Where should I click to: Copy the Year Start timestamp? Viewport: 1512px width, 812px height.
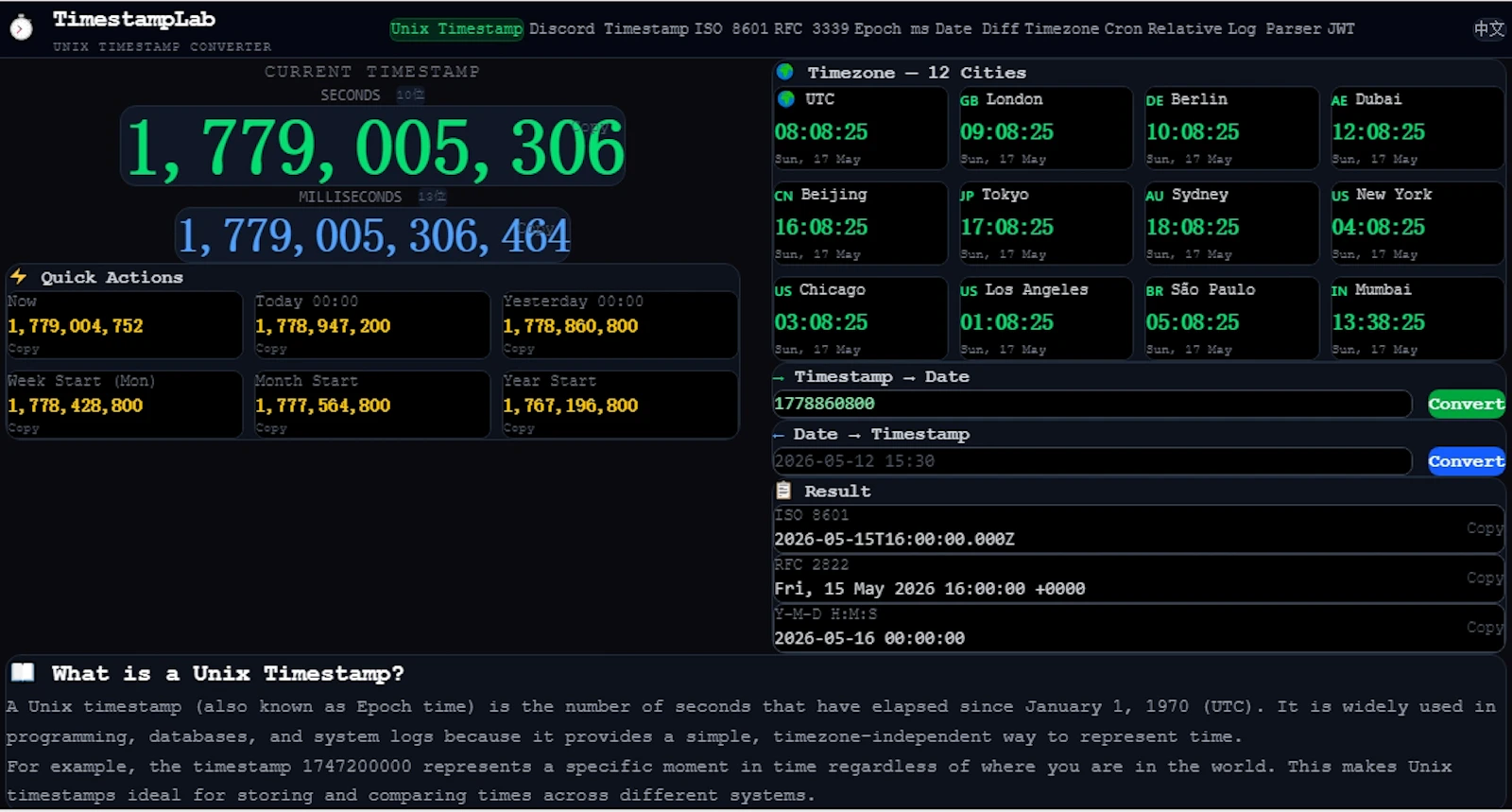[519, 428]
